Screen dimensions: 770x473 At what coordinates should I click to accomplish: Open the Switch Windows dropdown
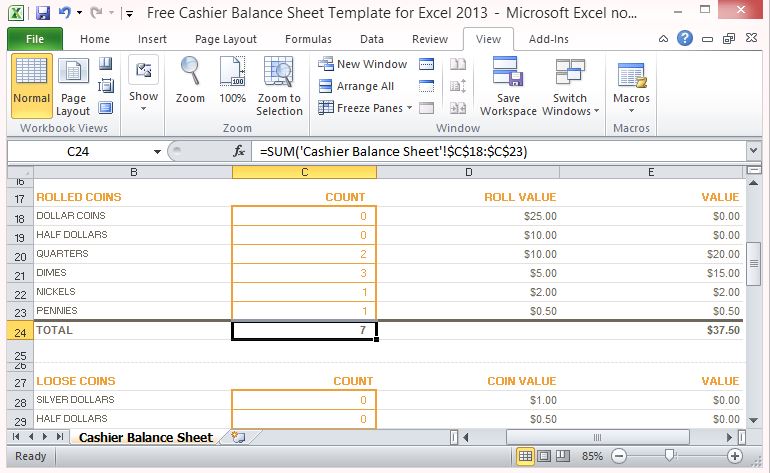(570, 85)
